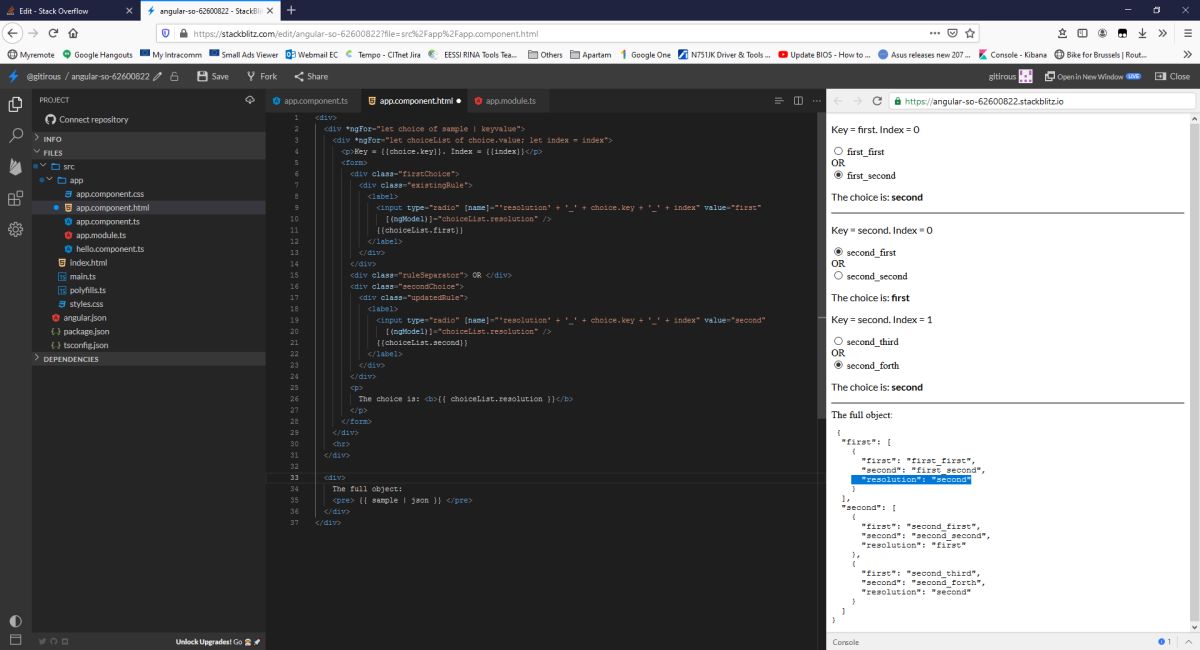Click Connect repository
Screen dimensions: 1200x650
point(87,120)
